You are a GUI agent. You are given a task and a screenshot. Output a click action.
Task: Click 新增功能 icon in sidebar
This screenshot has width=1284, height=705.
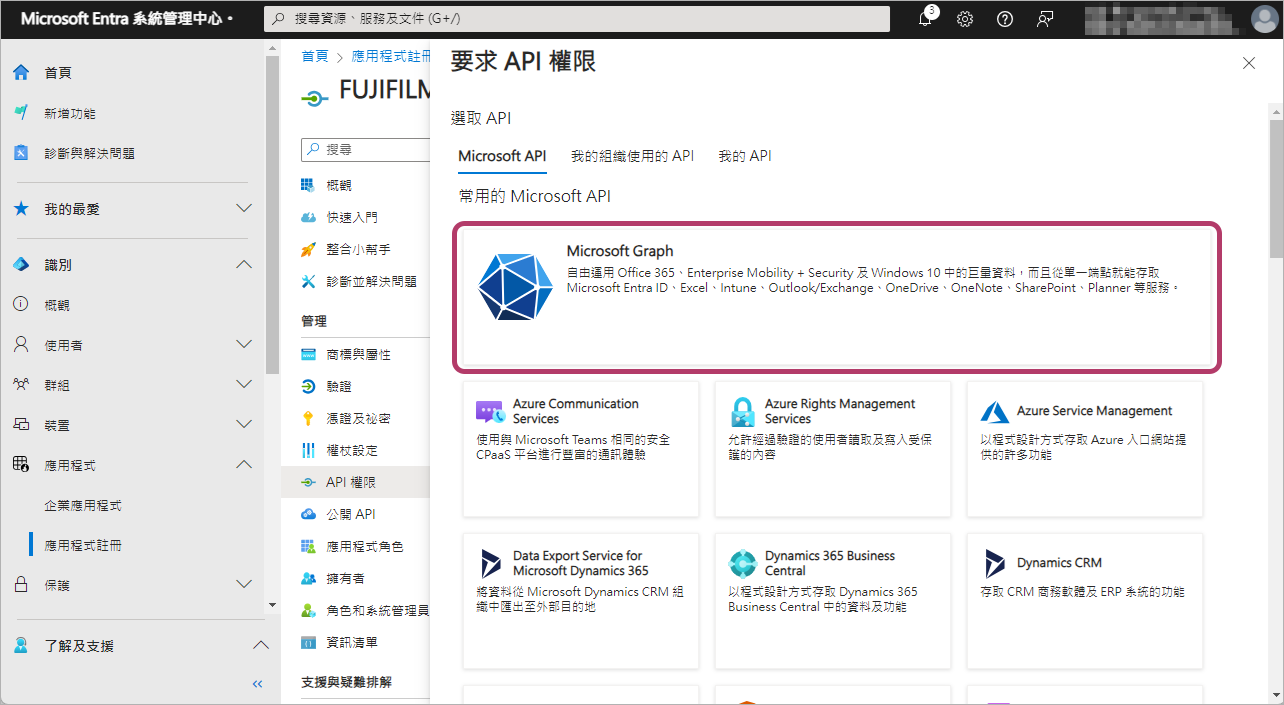tap(21, 113)
